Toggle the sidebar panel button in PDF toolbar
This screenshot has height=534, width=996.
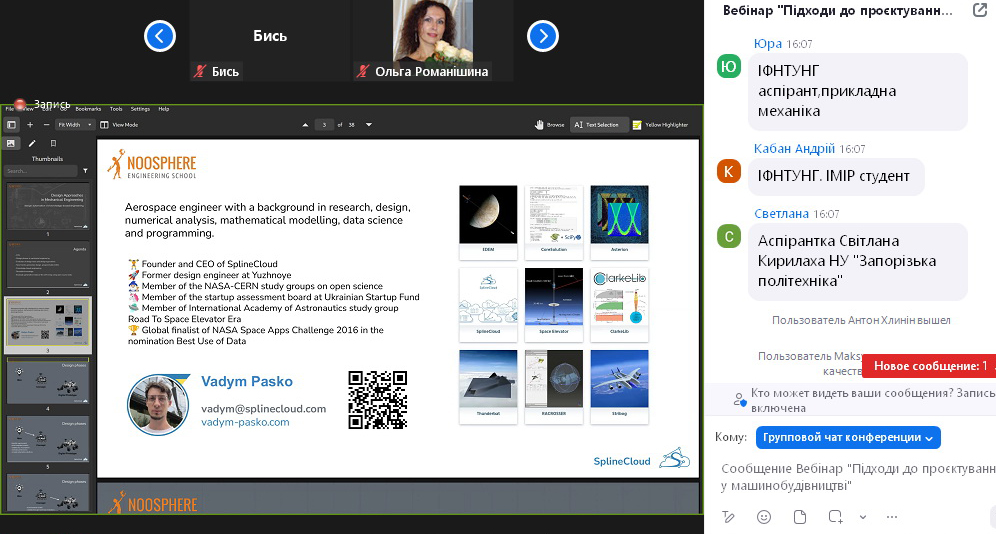[12, 125]
